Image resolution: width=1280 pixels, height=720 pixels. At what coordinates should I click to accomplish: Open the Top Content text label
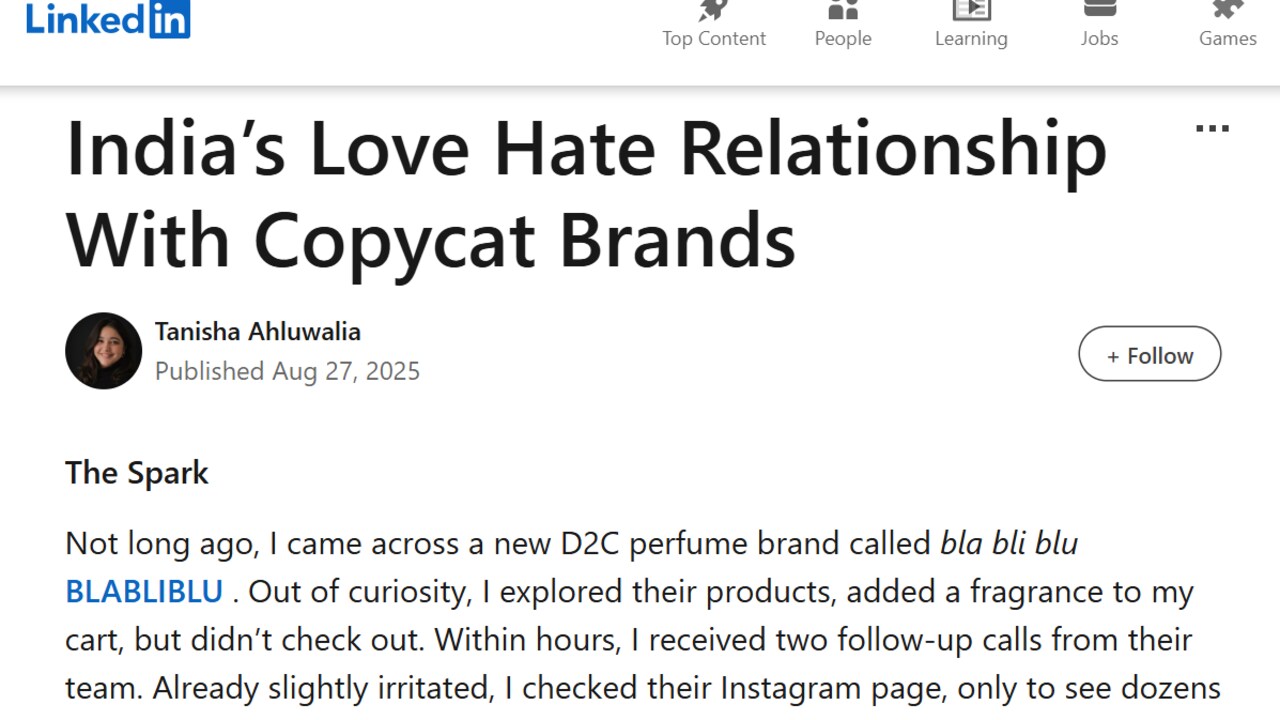point(713,38)
